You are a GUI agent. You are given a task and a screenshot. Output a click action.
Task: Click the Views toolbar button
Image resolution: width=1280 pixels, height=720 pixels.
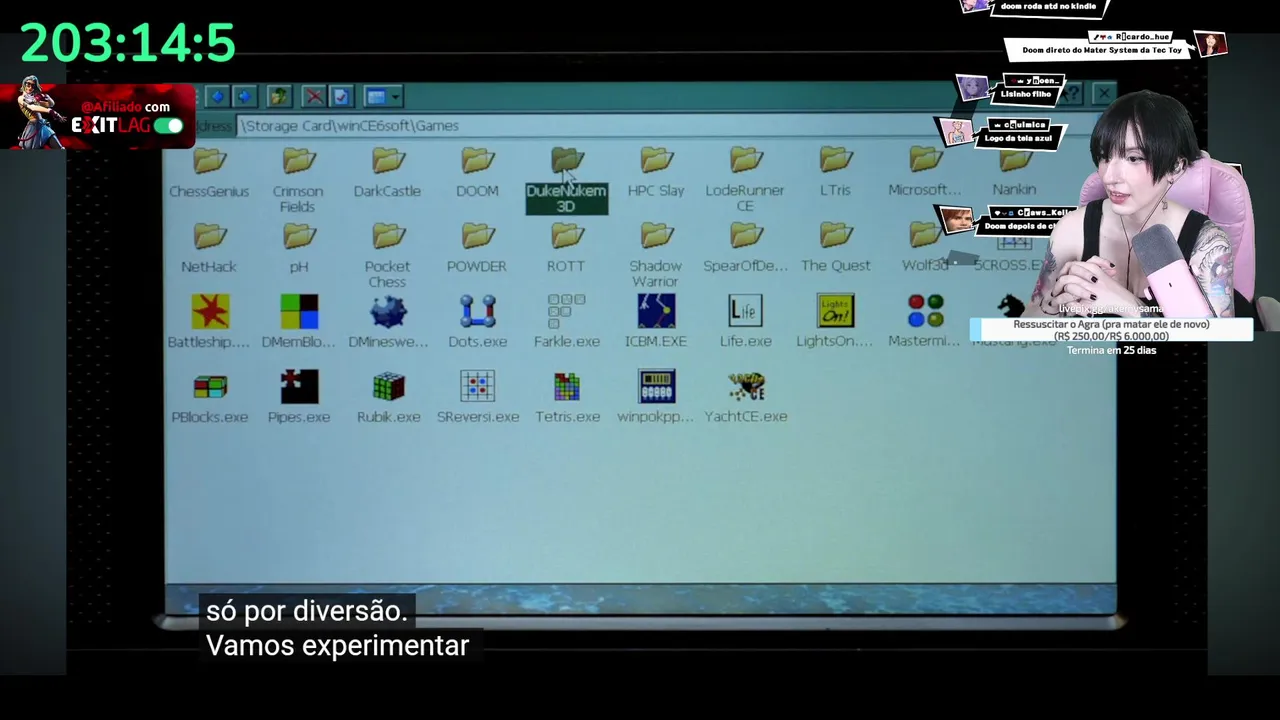click(376, 96)
